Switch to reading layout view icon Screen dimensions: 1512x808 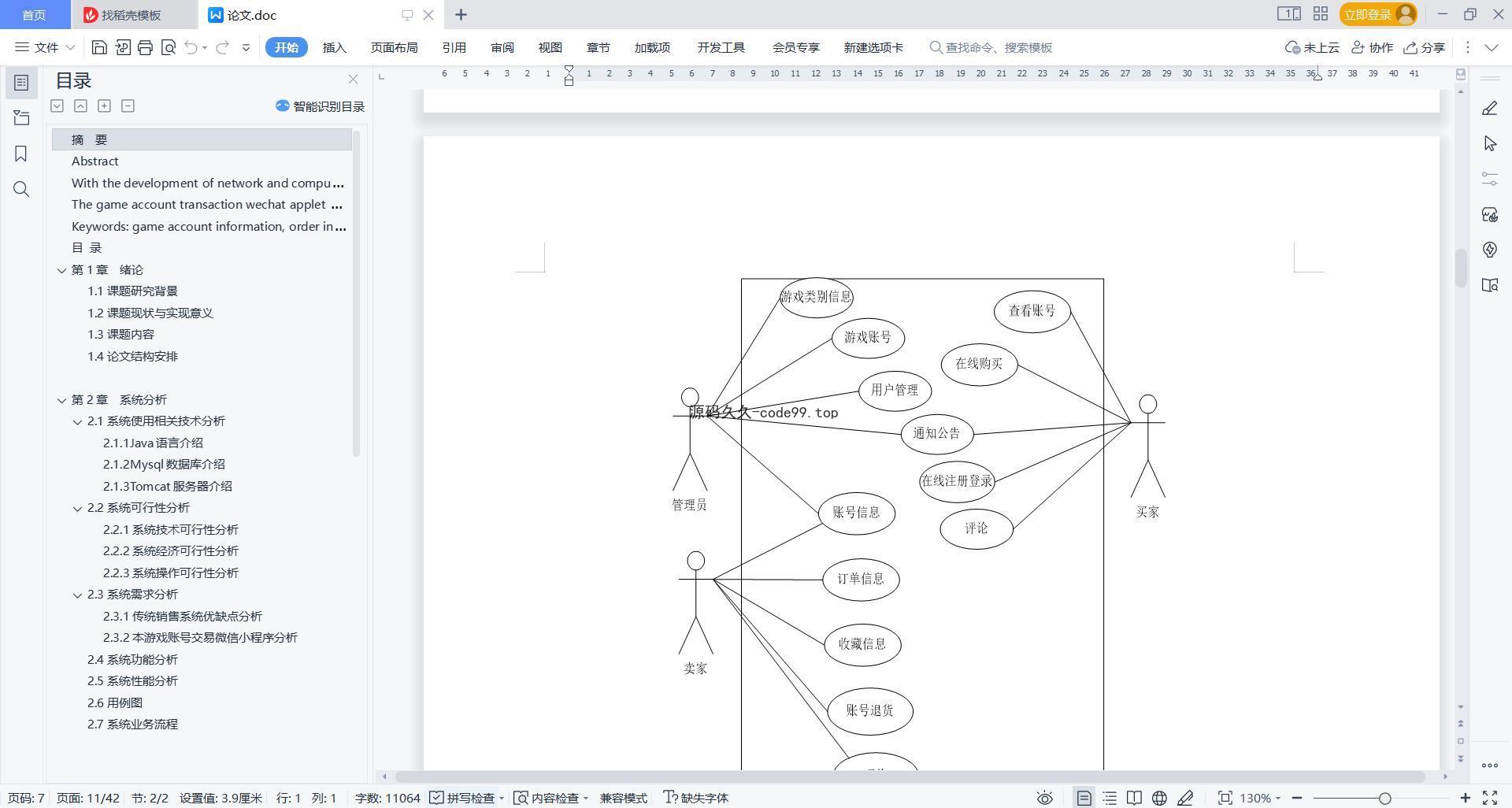click(1134, 798)
